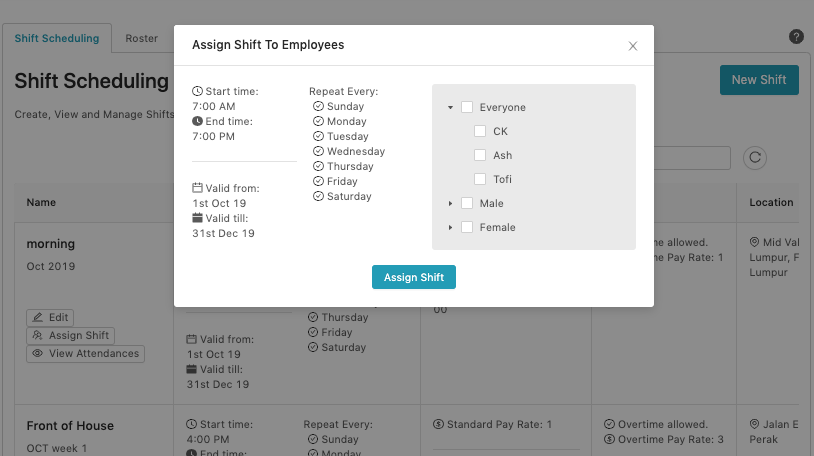Click the Thursday check icon in dialog
814x456 pixels.
[x=318, y=167]
